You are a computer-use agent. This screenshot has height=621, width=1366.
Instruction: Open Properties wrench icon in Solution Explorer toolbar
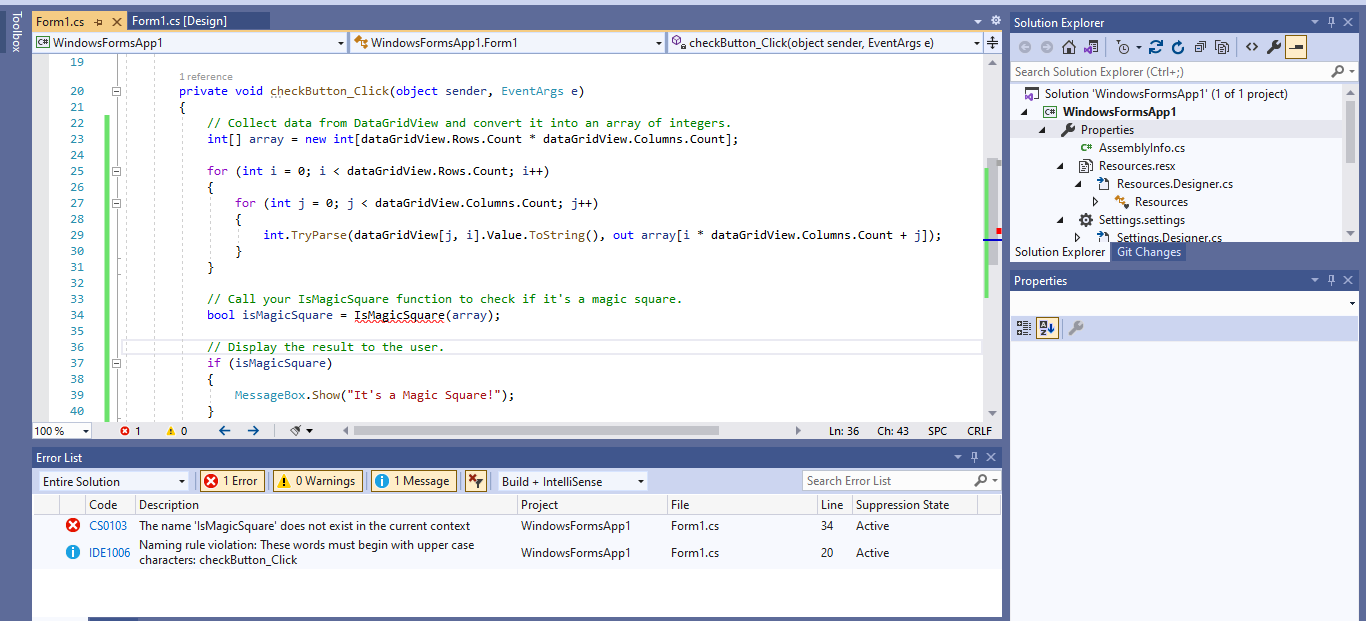pyautogui.click(x=1273, y=47)
